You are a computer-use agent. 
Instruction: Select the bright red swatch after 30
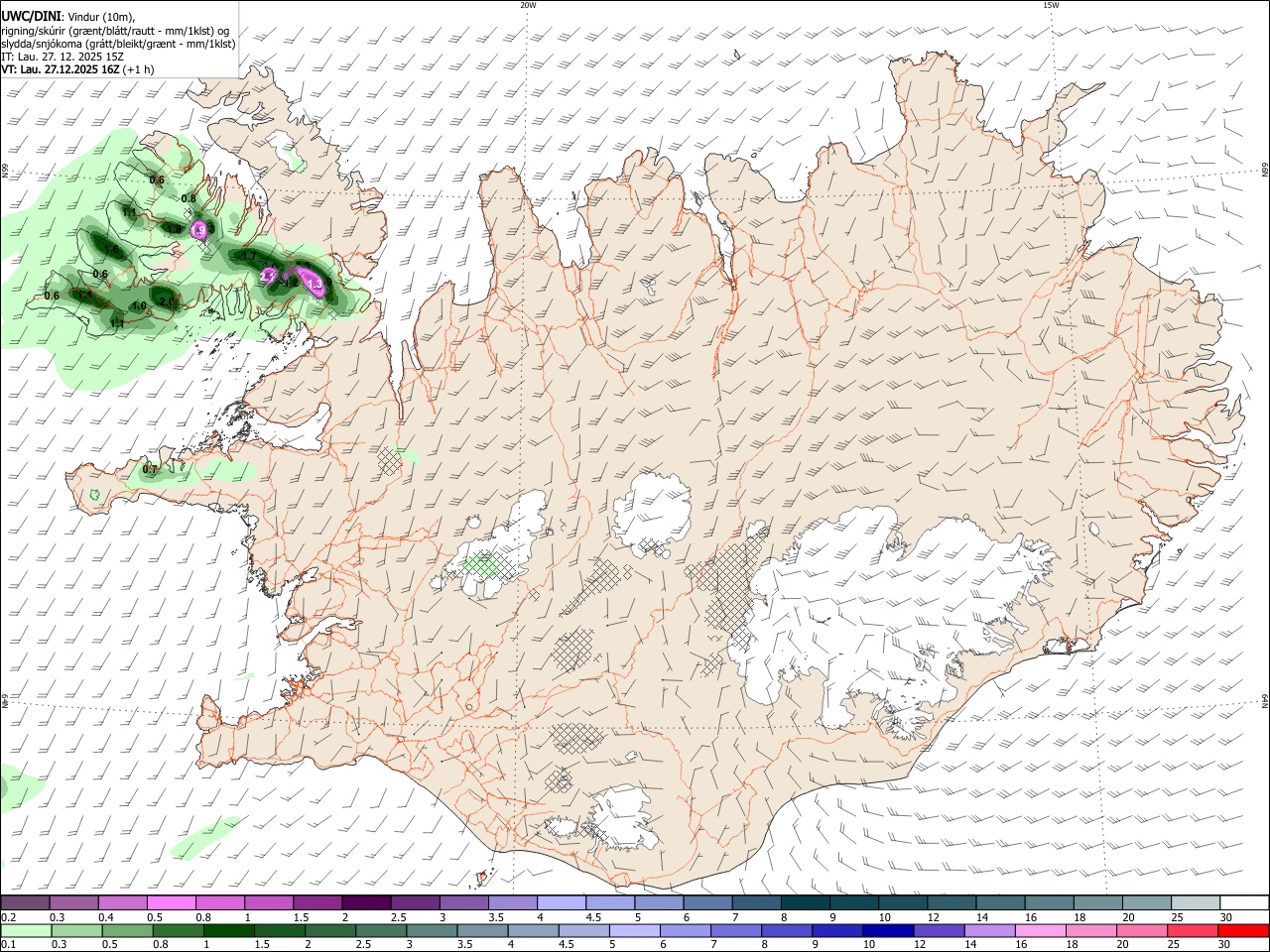point(1245,931)
